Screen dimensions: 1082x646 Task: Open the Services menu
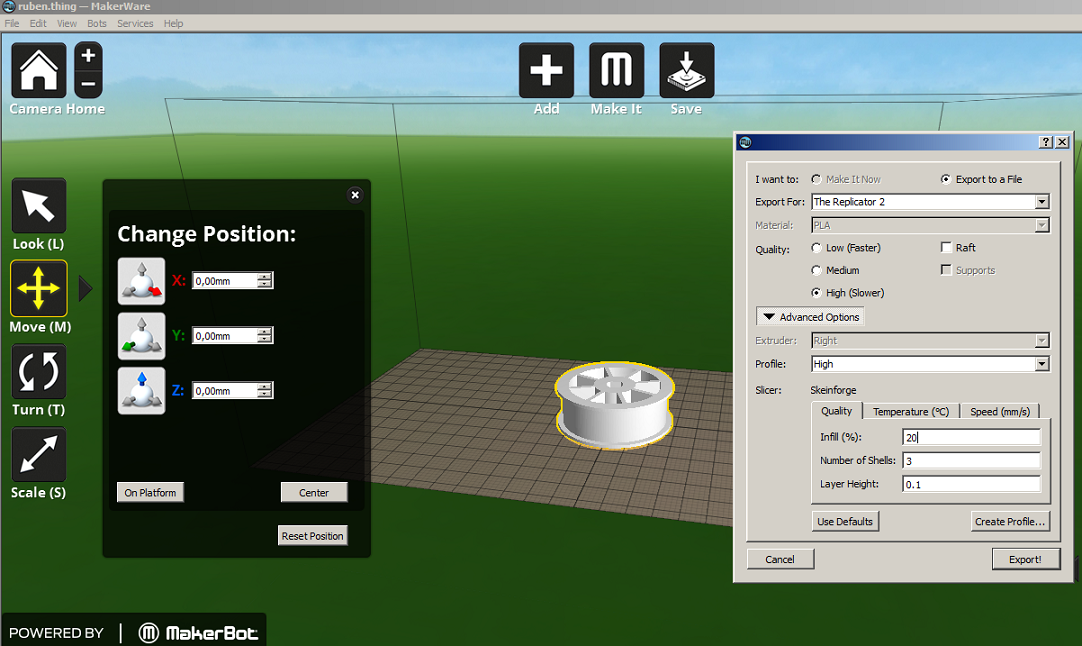135,23
